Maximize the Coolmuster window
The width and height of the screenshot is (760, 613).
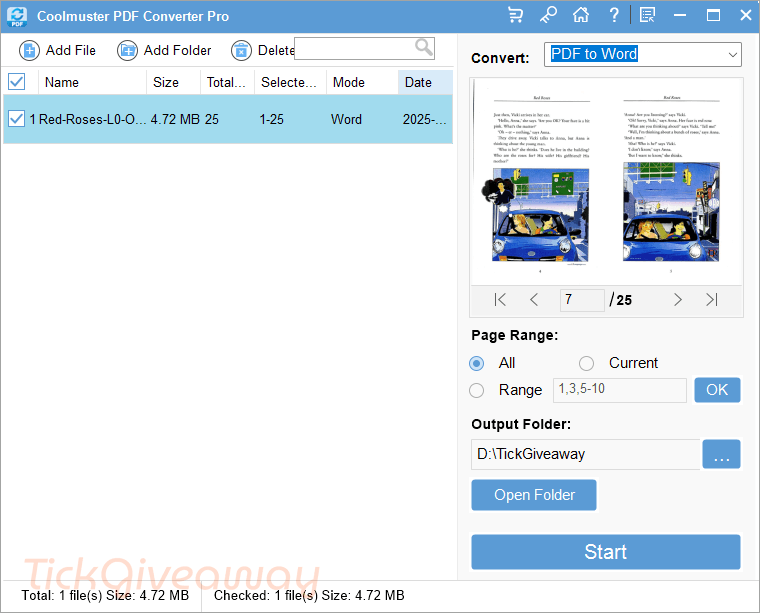(x=713, y=16)
